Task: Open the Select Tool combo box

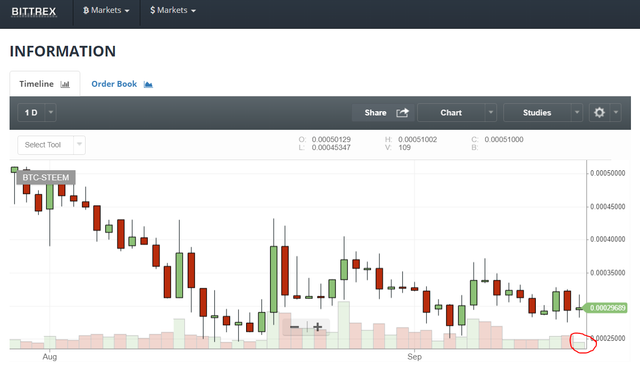Action: [x=51, y=145]
